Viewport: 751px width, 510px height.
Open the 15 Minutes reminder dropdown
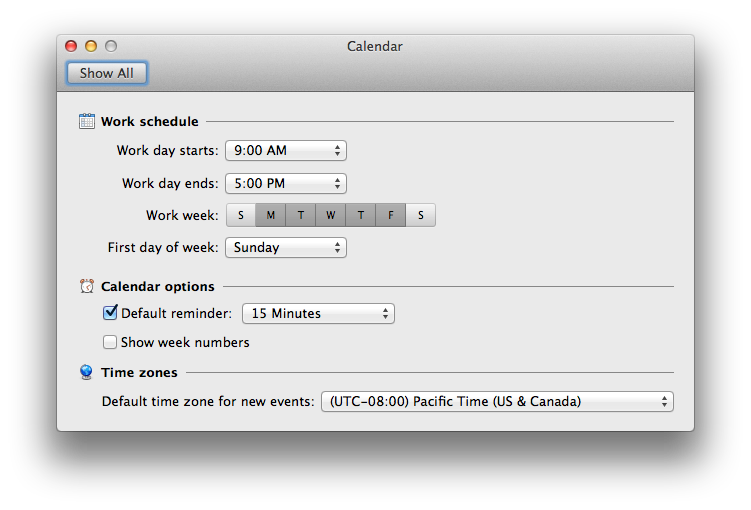(x=319, y=314)
